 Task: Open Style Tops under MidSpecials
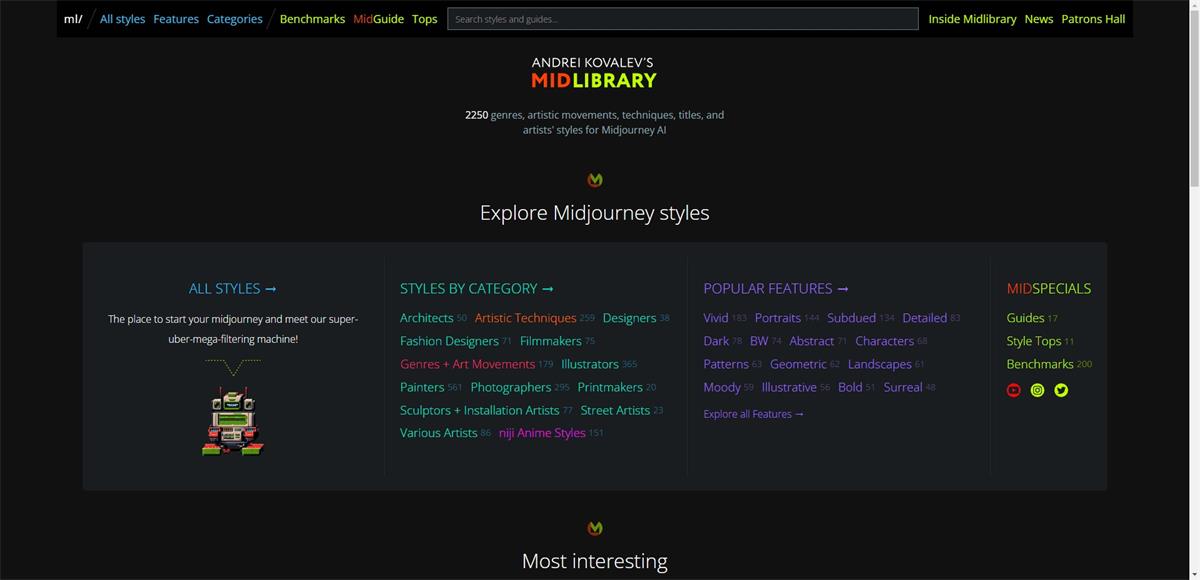click(1034, 341)
